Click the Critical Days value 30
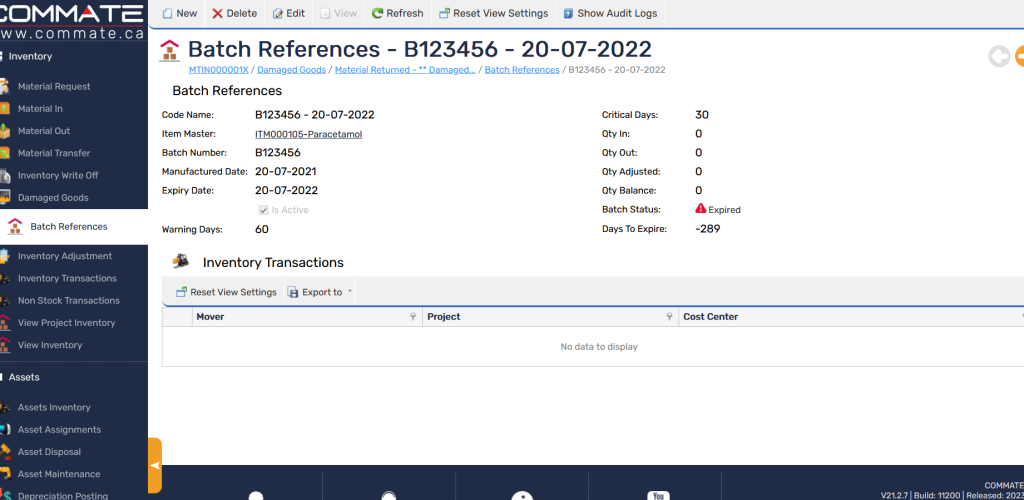The width and height of the screenshot is (1024, 500). pyautogui.click(x=702, y=115)
